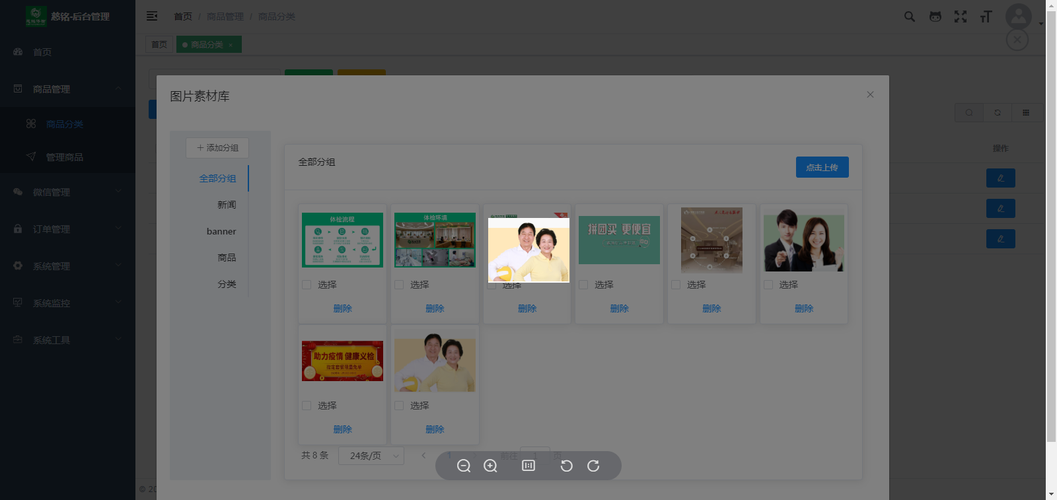Expand the 系统工具 sidebar menu
This screenshot has height=500, width=1057.
[67, 340]
